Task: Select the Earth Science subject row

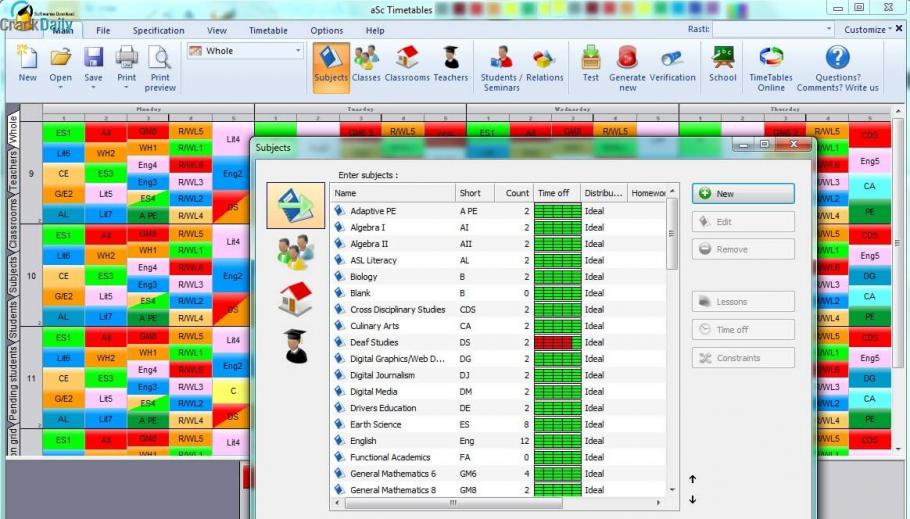Action: point(499,424)
